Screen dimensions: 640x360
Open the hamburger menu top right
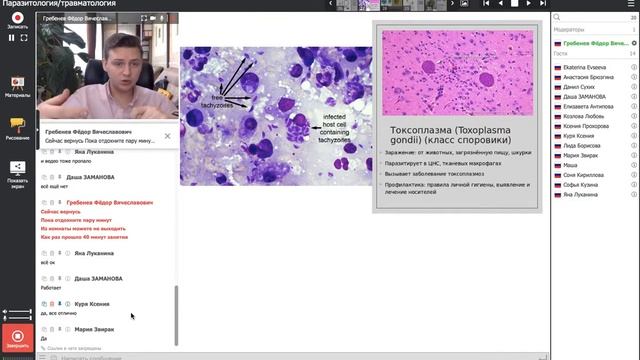point(631,4)
